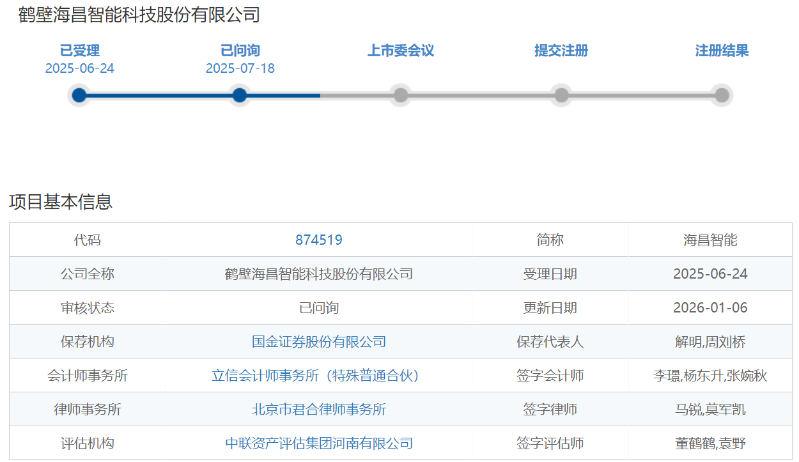Click the 海昌智能 short name cell

point(710,240)
